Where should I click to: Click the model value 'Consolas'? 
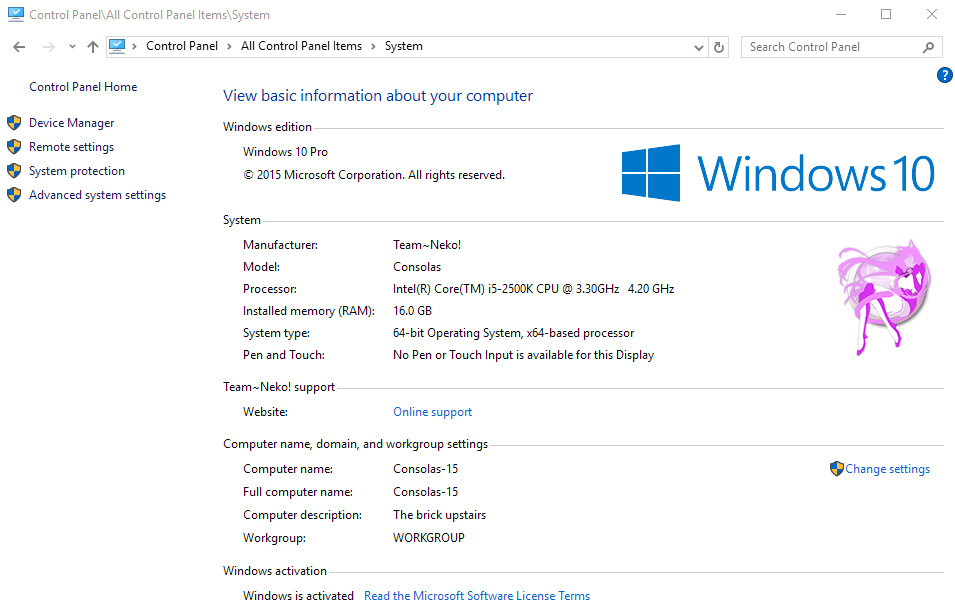pos(417,267)
